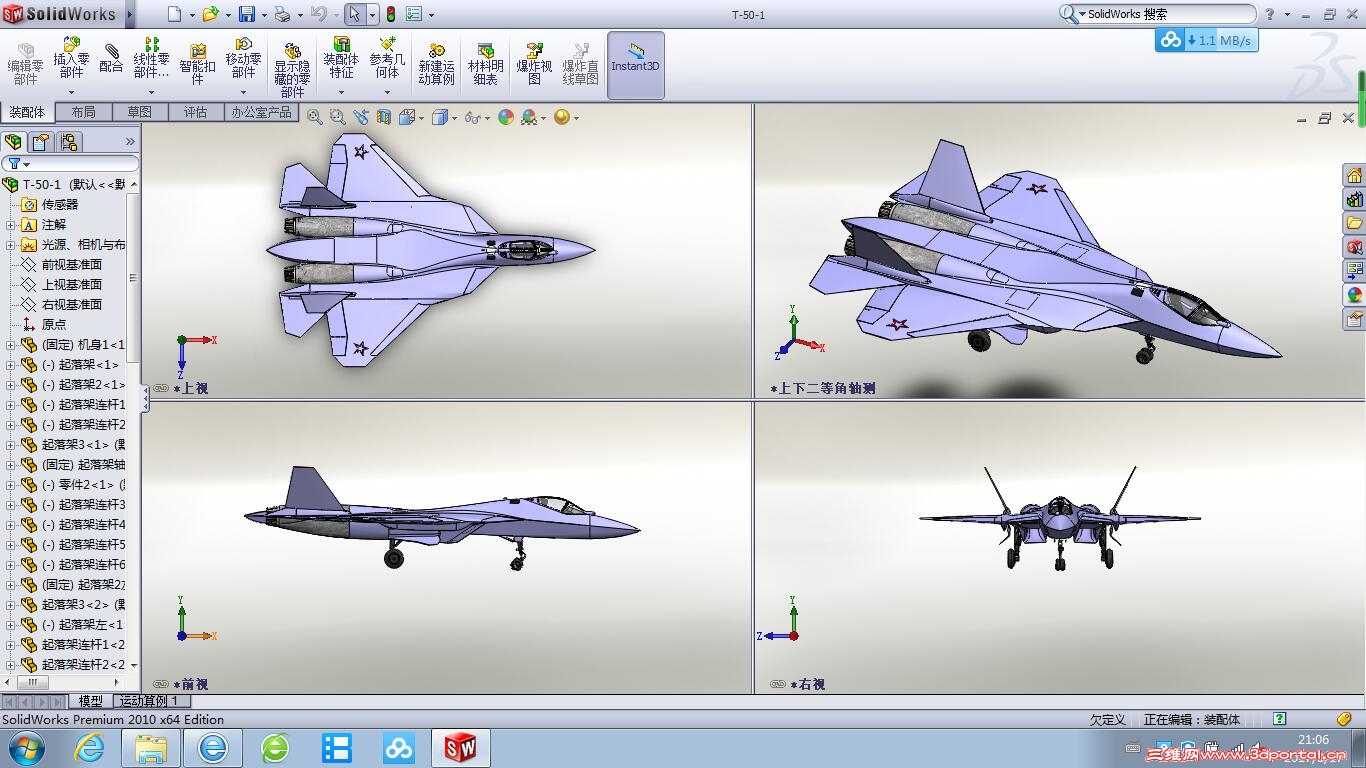Open the ConfigurationManager tab icon
1366x768 pixels.
tap(68, 142)
